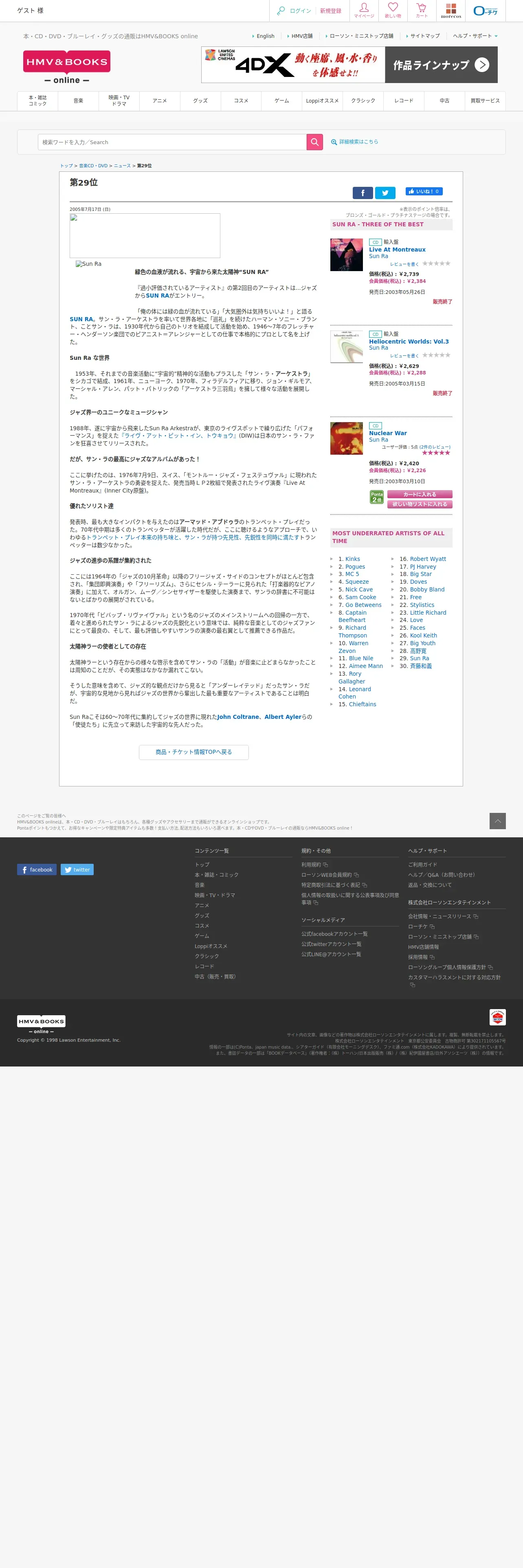Viewport: 523px width, 1568px height.
Task: Open footer 採用情報 link
Action: (418, 957)
